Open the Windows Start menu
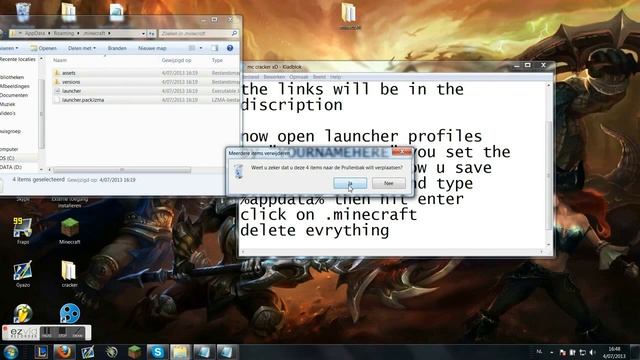Image resolution: width=640 pixels, height=360 pixels. [11, 352]
